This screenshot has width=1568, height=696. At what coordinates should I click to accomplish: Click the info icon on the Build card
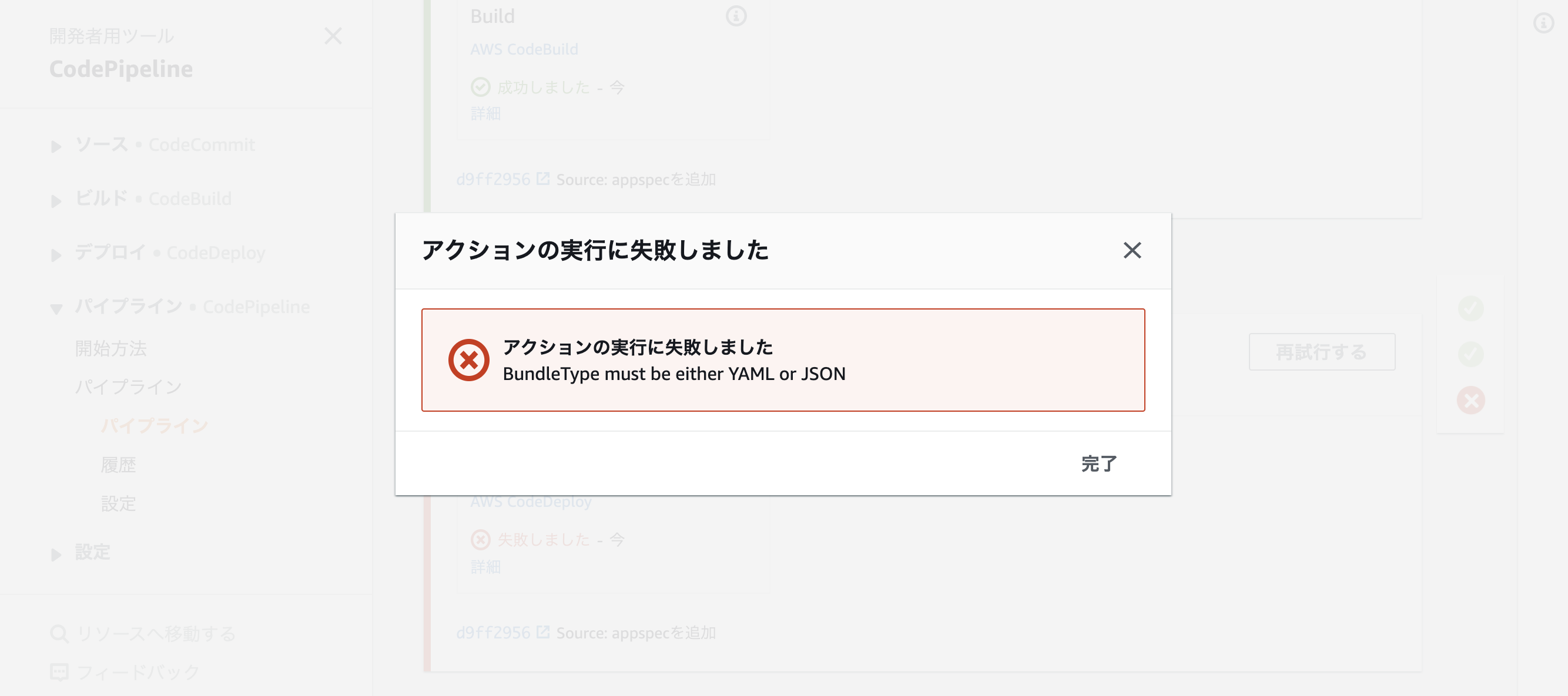[737, 16]
